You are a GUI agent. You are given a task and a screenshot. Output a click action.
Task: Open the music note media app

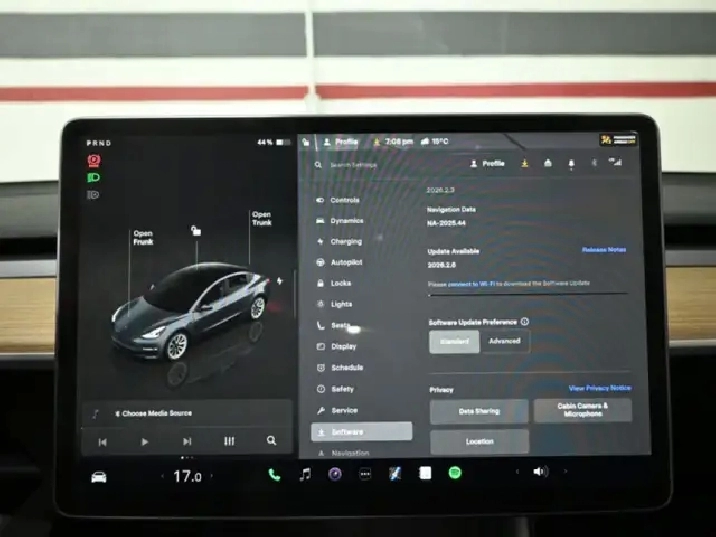(x=304, y=474)
